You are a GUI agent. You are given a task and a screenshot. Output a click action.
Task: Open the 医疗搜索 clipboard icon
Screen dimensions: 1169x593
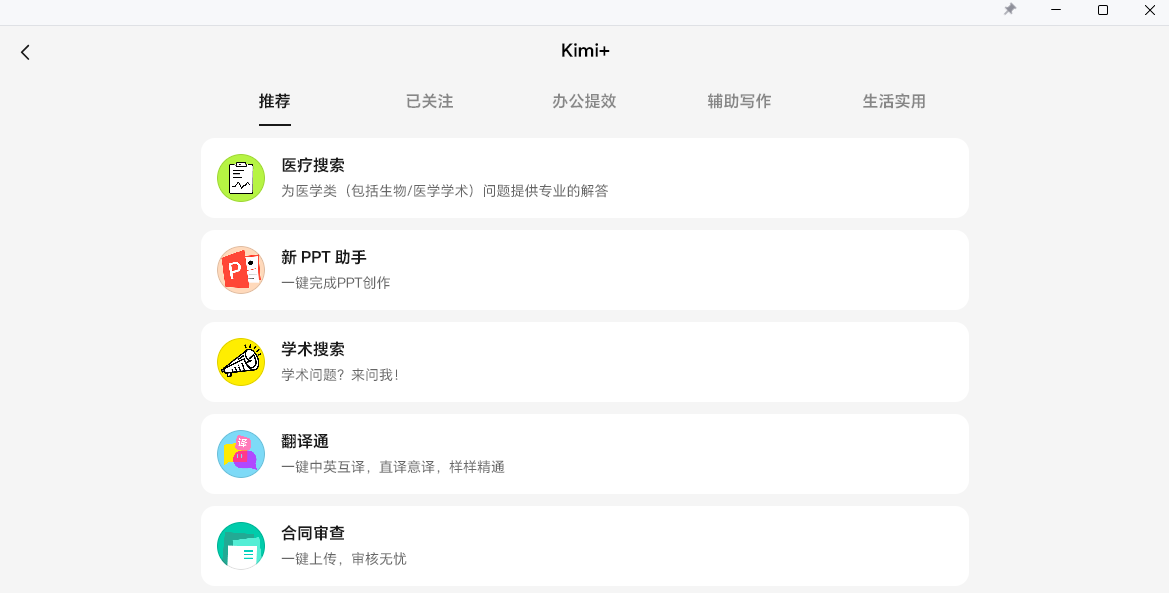point(241,178)
